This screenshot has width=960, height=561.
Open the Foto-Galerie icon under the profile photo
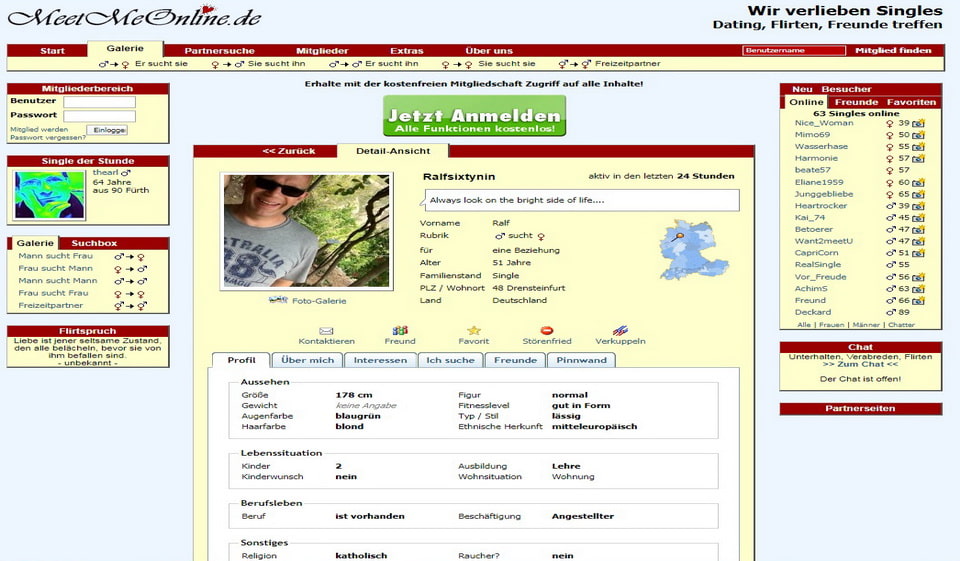(x=278, y=300)
